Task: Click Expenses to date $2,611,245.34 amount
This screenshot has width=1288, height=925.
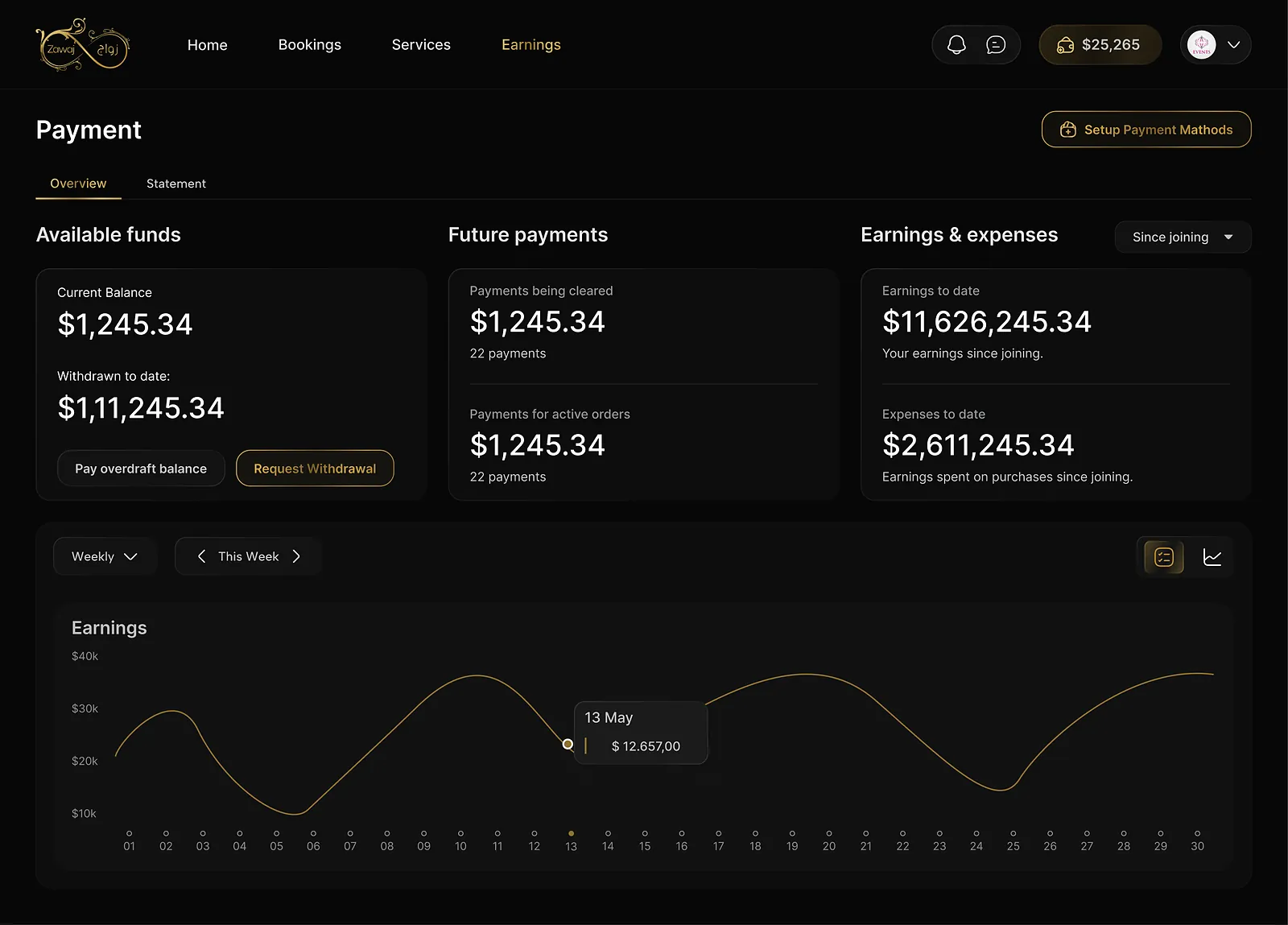Action: click(x=978, y=445)
